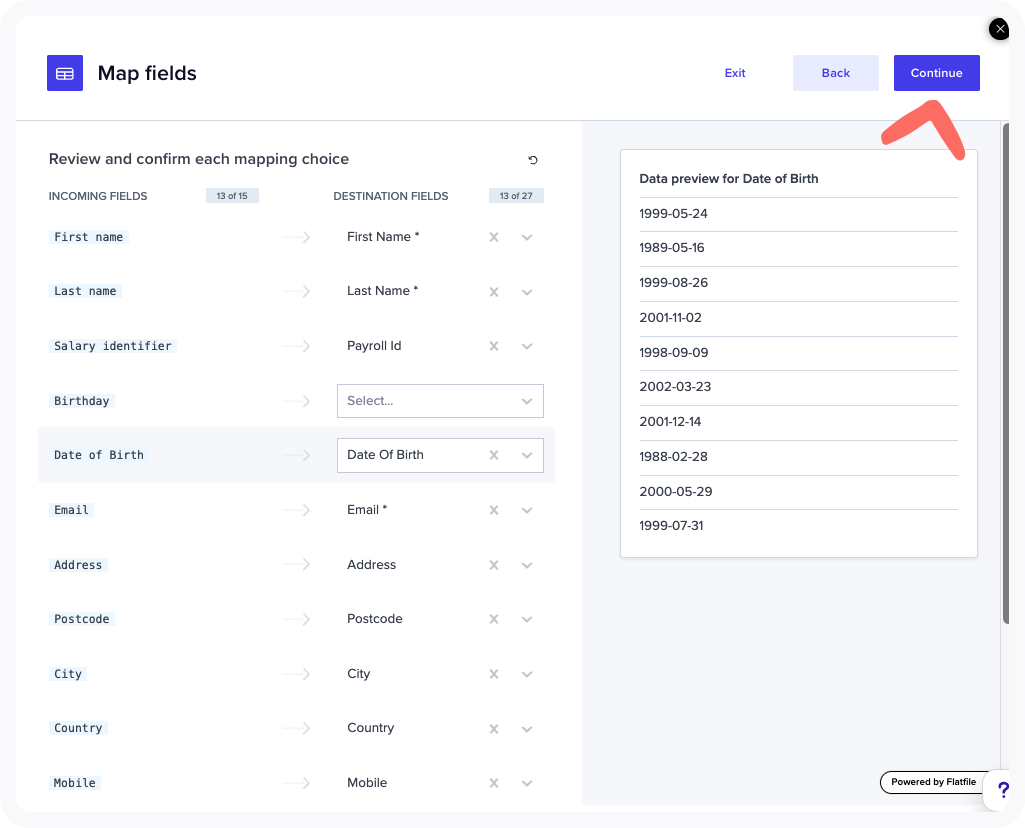Expand the Mobile destination dropdown
This screenshot has width=1025, height=828.
pos(527,783)
